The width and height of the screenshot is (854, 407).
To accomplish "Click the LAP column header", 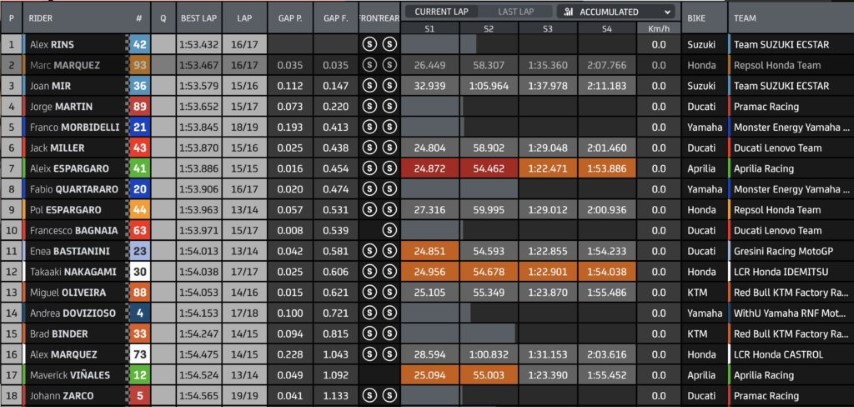I will pos(245,18).
